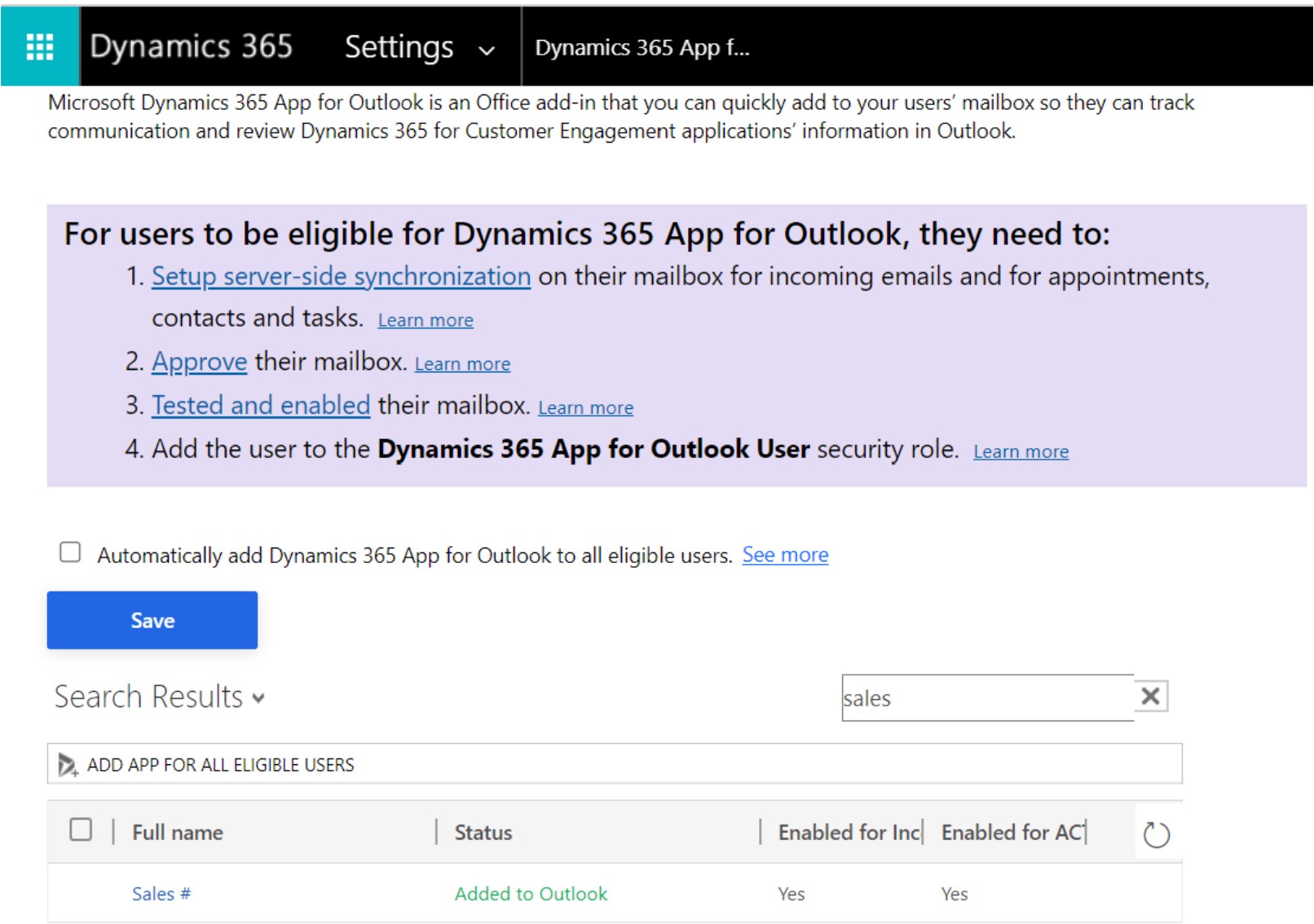
Task: Open Learn more about server-side synchronization
Action: (426, 319)
